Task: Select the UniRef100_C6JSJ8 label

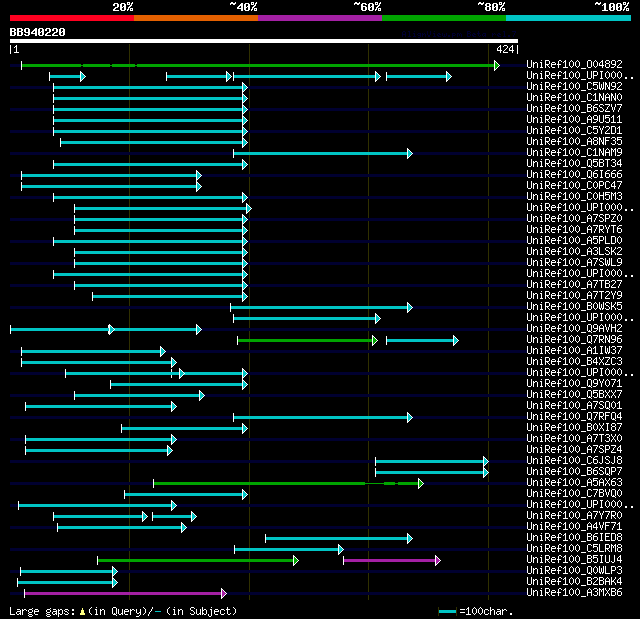Action: pyautogui.click(x=574, y=461)
